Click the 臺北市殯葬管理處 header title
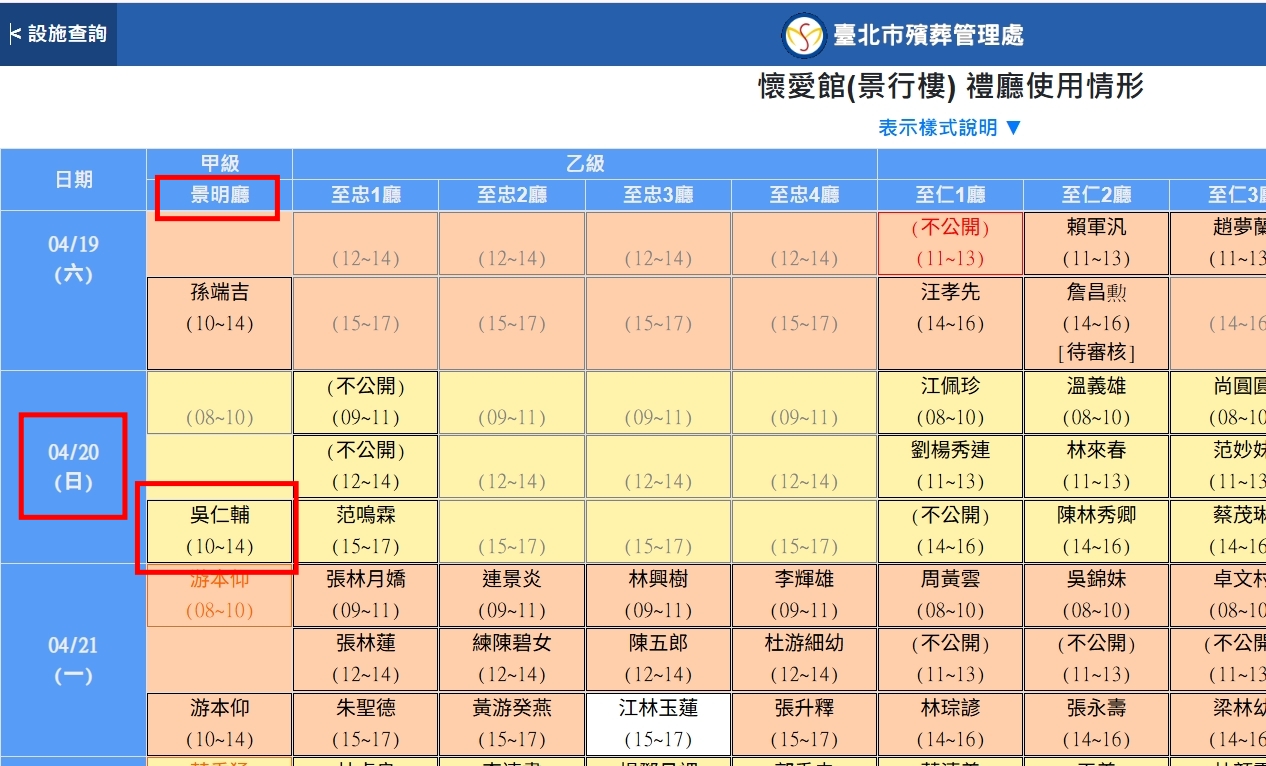Image resolution: width=1266 pixels, height=766 pixels. (x=929, y=36)
